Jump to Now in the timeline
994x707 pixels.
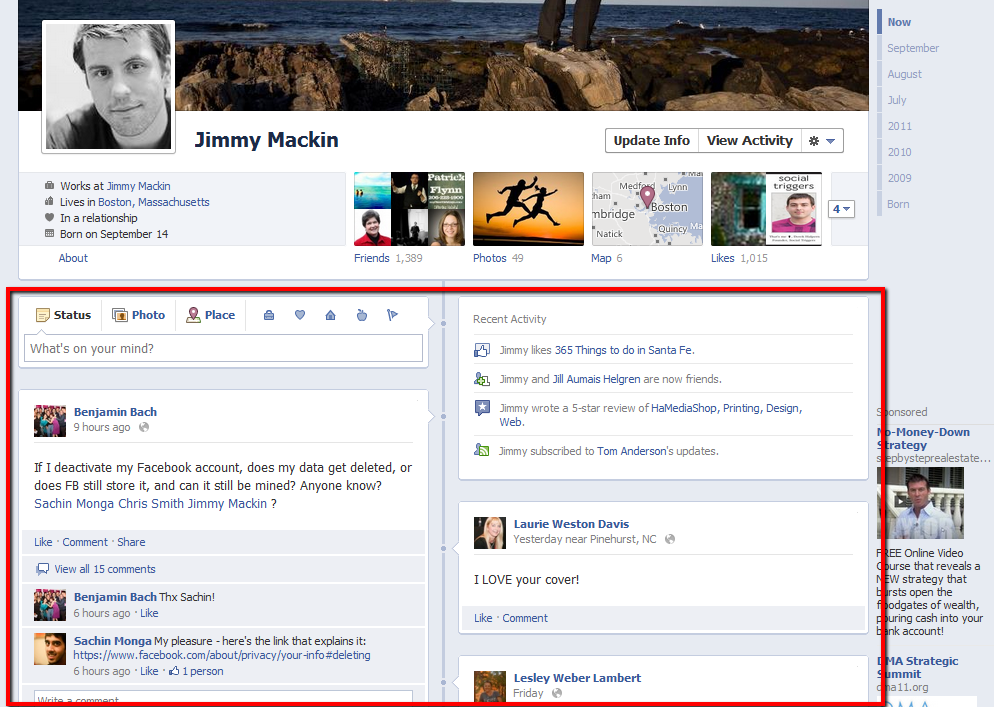click(x=899, y=22)
